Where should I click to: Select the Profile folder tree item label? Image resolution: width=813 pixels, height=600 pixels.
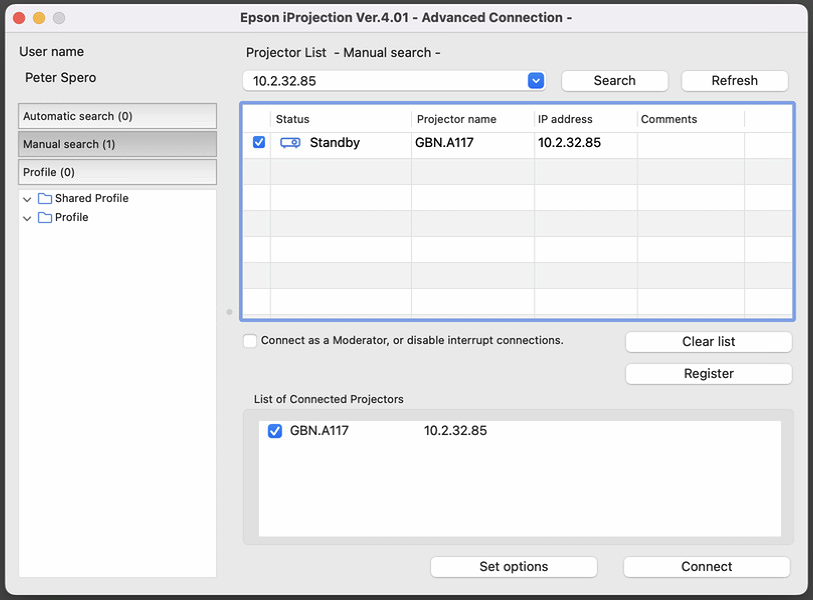[x=72, y=218]
